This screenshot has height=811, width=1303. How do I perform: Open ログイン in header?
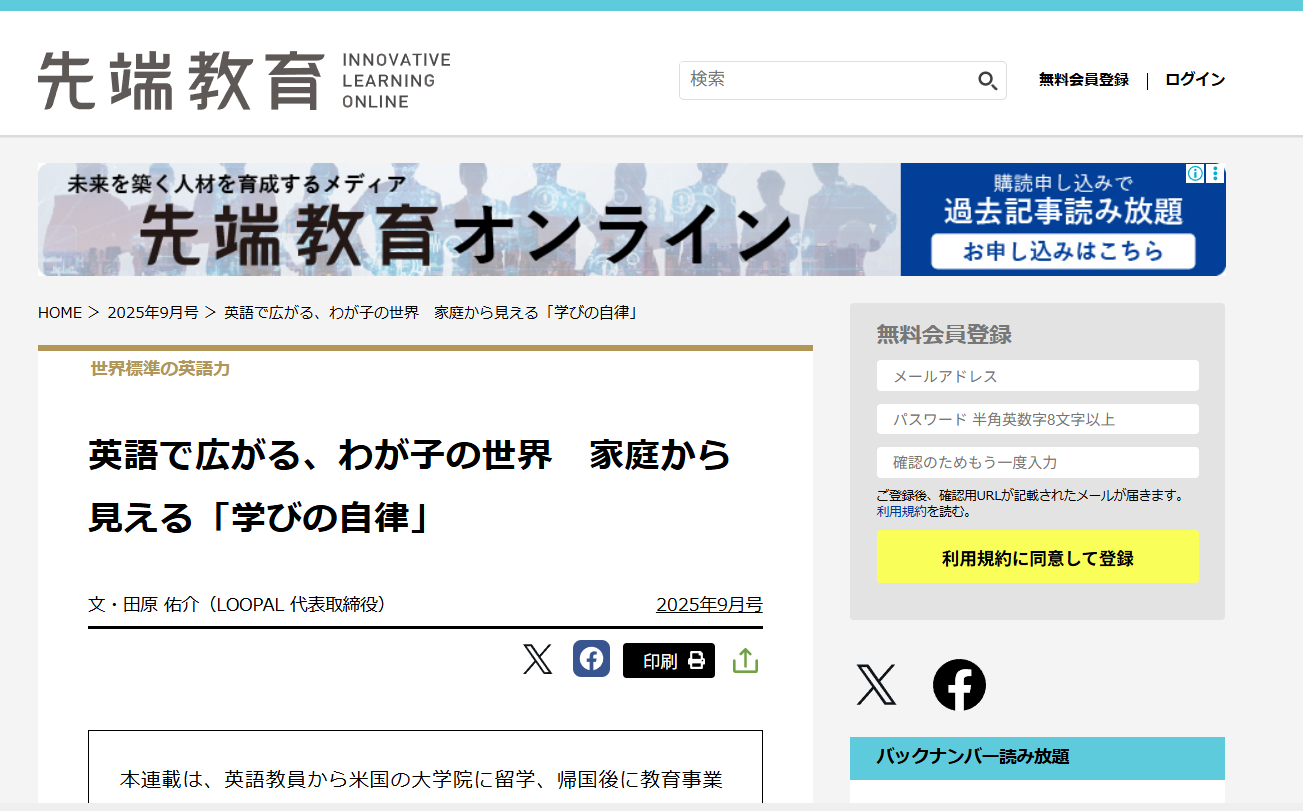[x=1194, y=80]
